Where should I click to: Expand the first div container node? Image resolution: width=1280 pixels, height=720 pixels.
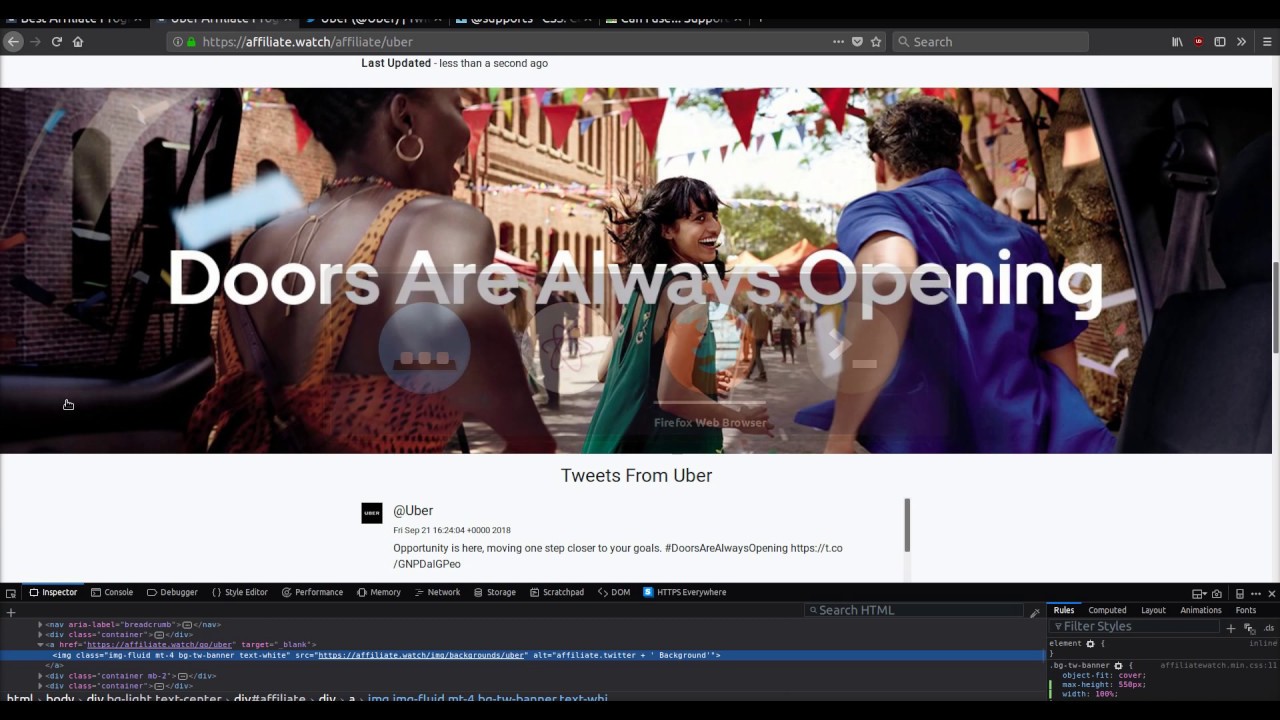point(41,635)
